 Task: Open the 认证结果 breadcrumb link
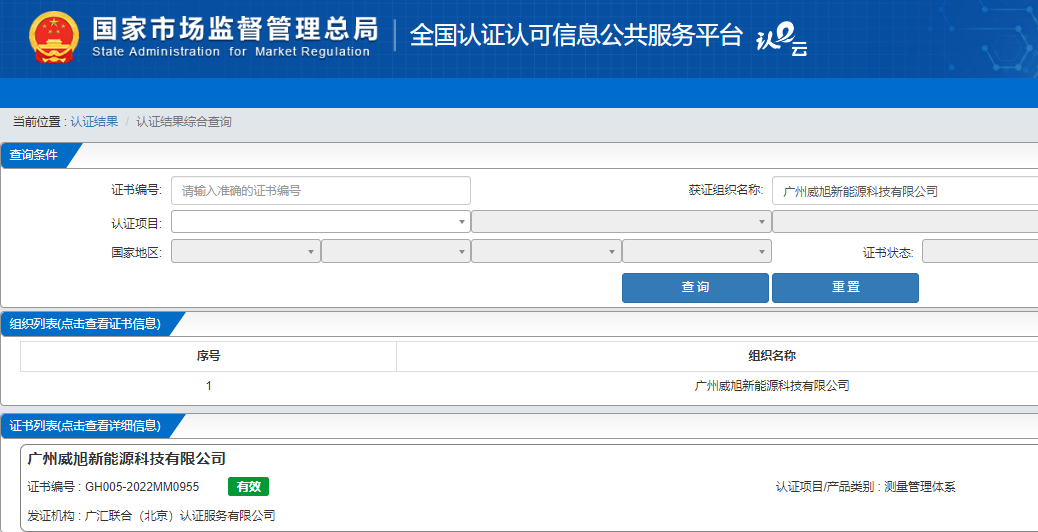coord(94,122)
